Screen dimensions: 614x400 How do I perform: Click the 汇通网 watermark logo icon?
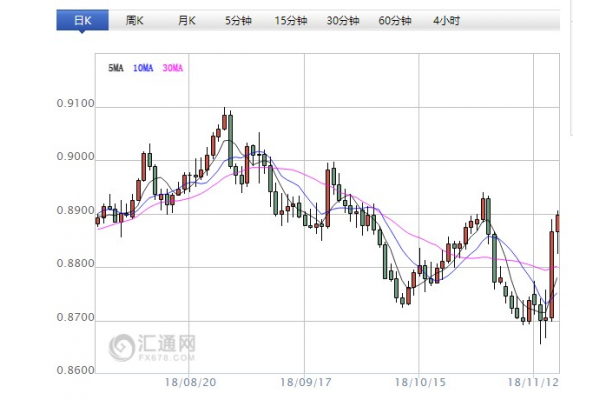tap(121, 347)
